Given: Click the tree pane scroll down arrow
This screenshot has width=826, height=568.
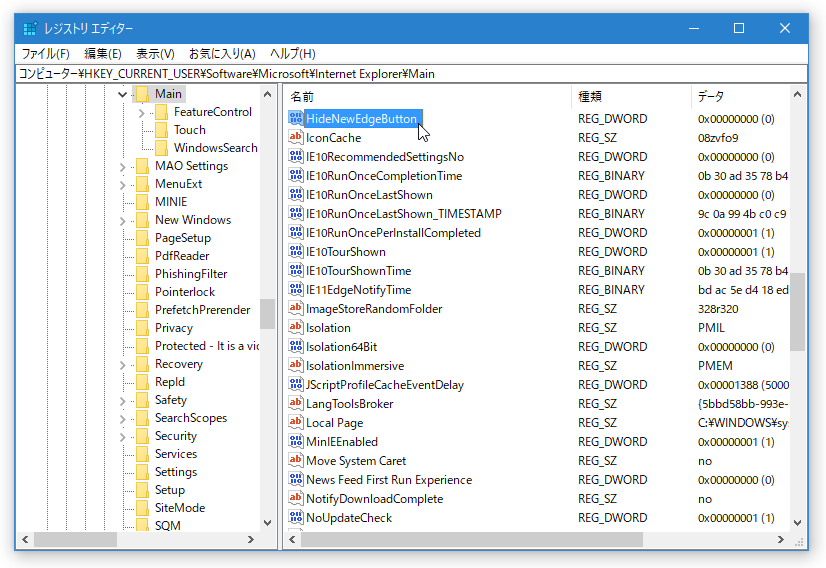Looking at the screenshot, I should [x=268, y=523].
